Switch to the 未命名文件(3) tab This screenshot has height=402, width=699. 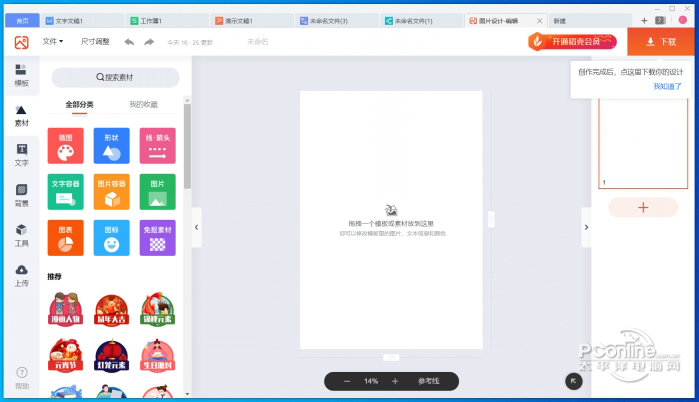tap(337, 21)
